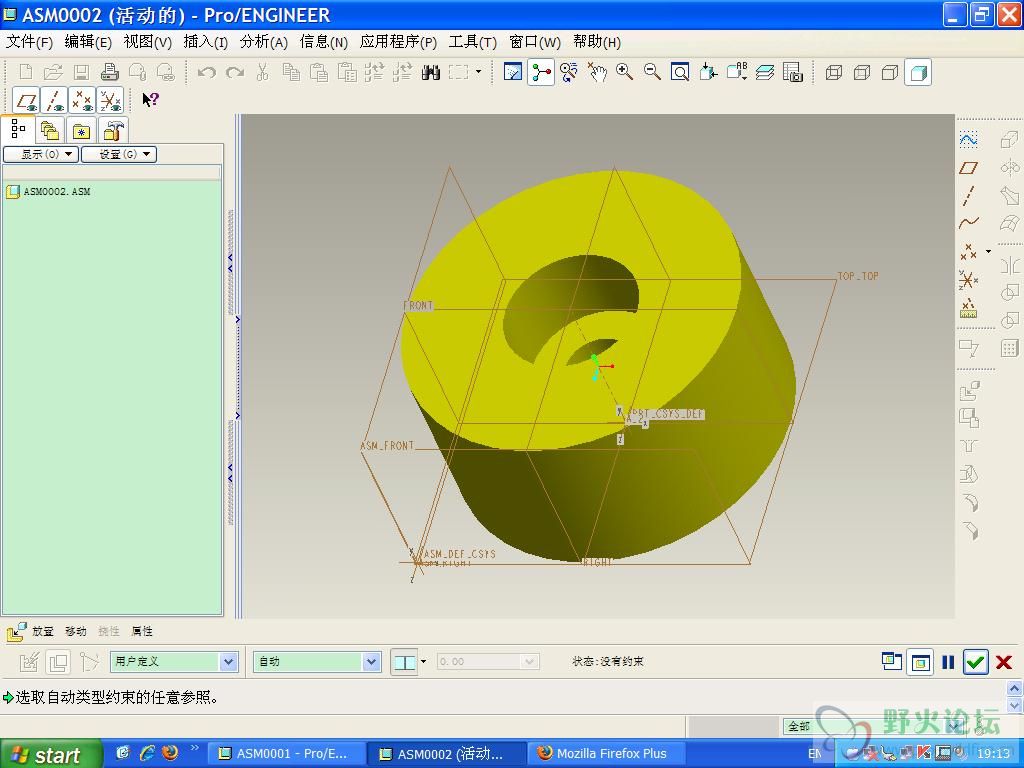The height and width of the screenshot is (768, 1024).
Task: Open the 放置 placement panel
Action: click(x=43, y=631)
